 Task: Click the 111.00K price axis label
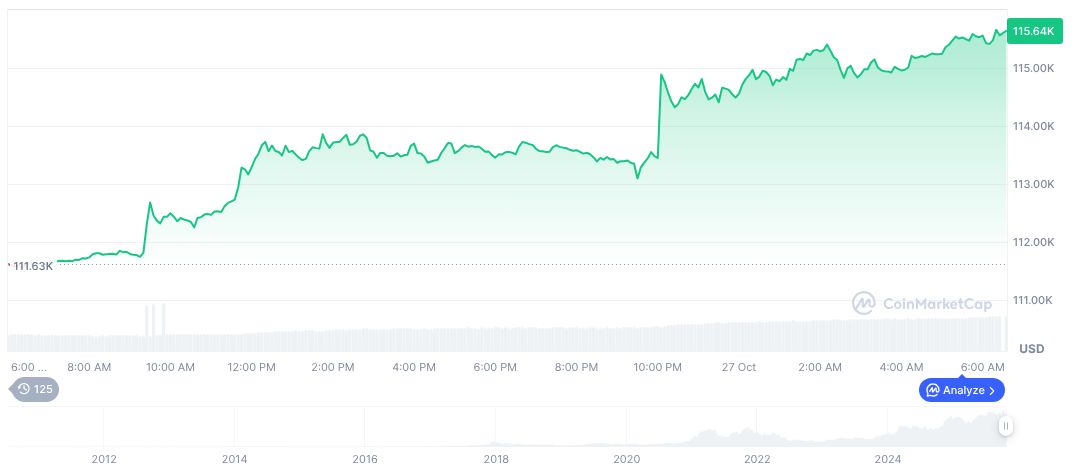pyautogui.click(x=1033, y=300)
